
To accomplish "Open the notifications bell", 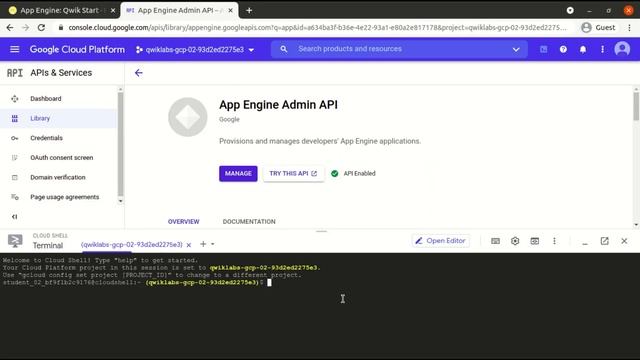I will [x=583, y=49].
